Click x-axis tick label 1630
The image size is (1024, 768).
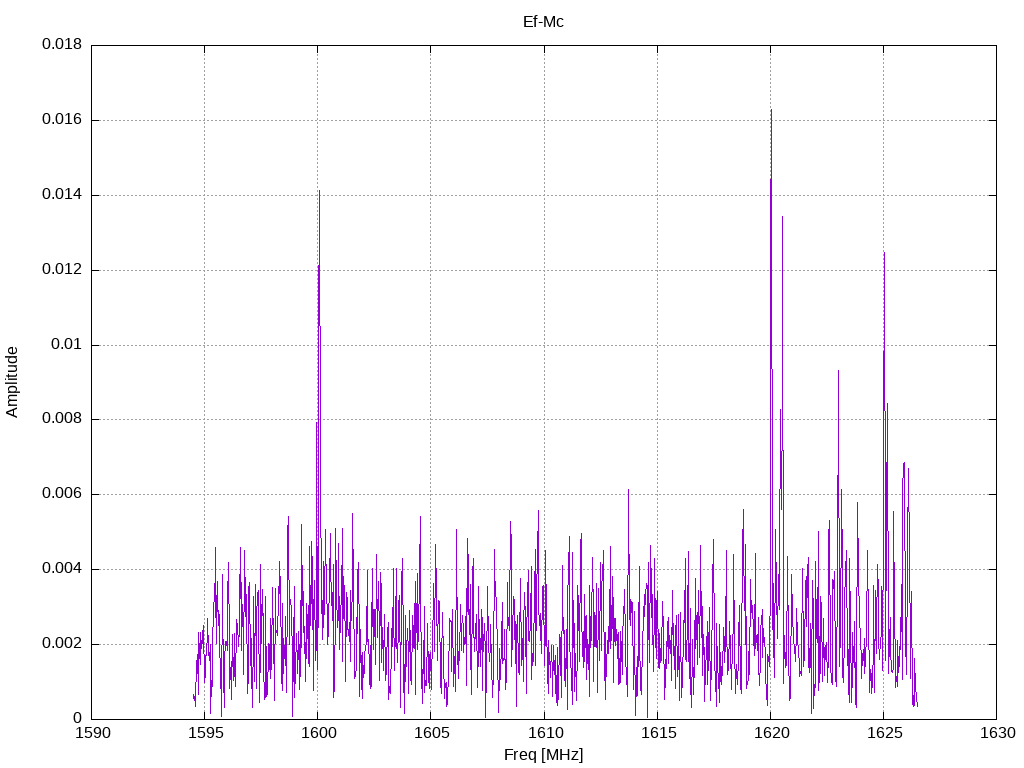[x=998, y=733]
